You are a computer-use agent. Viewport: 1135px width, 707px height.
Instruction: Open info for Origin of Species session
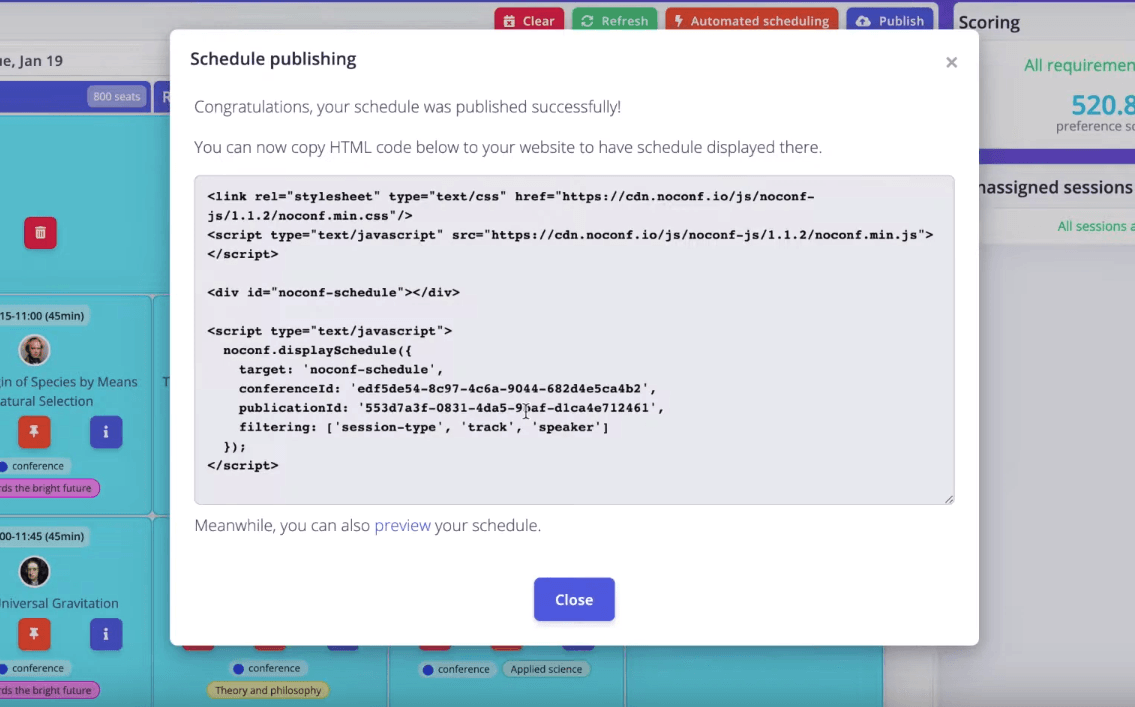[106, 432]
